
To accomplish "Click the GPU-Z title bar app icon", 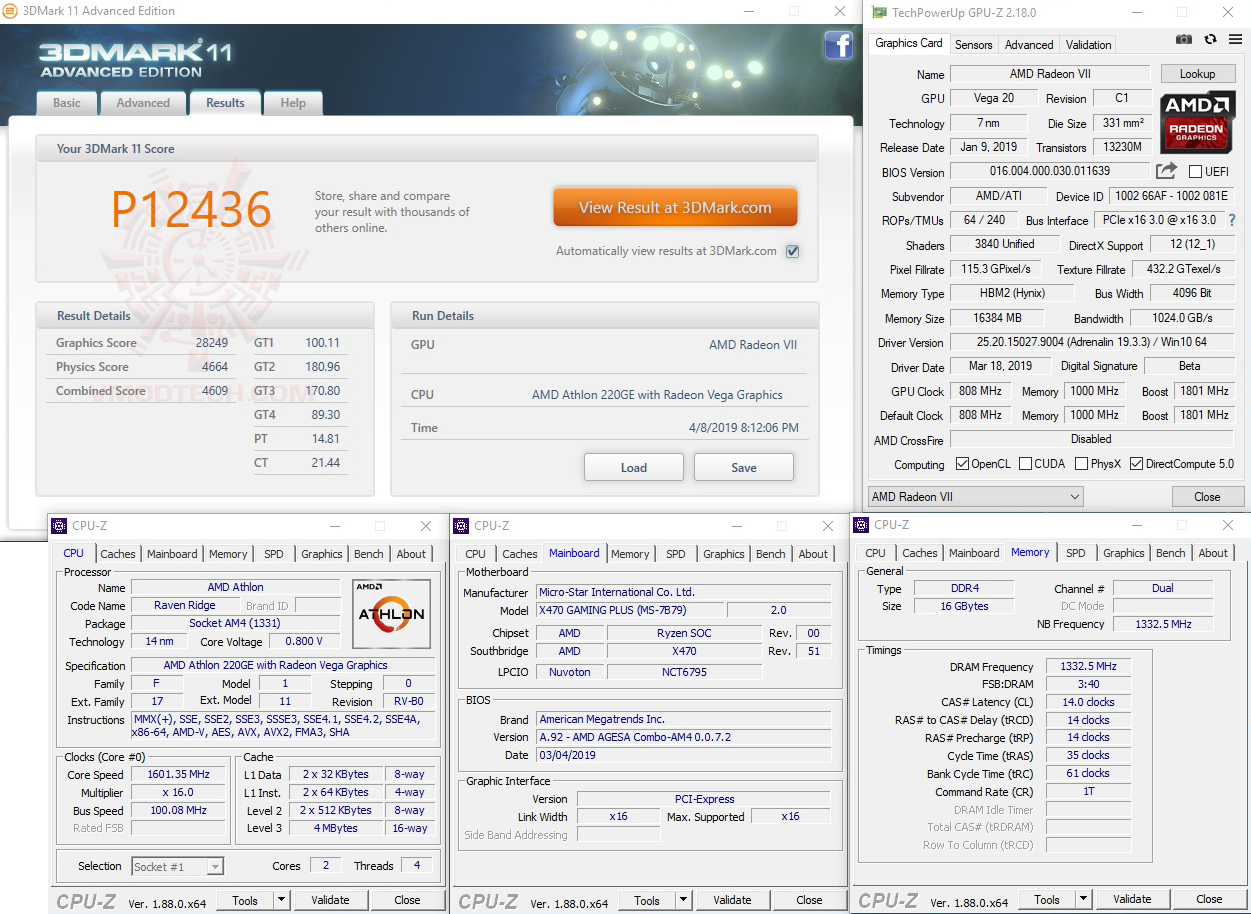I will [x=879, y=12].
